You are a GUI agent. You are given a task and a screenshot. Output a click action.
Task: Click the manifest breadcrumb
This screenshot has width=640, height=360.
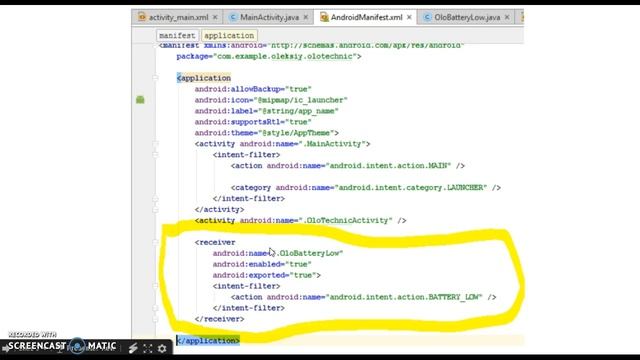point(177,36)
